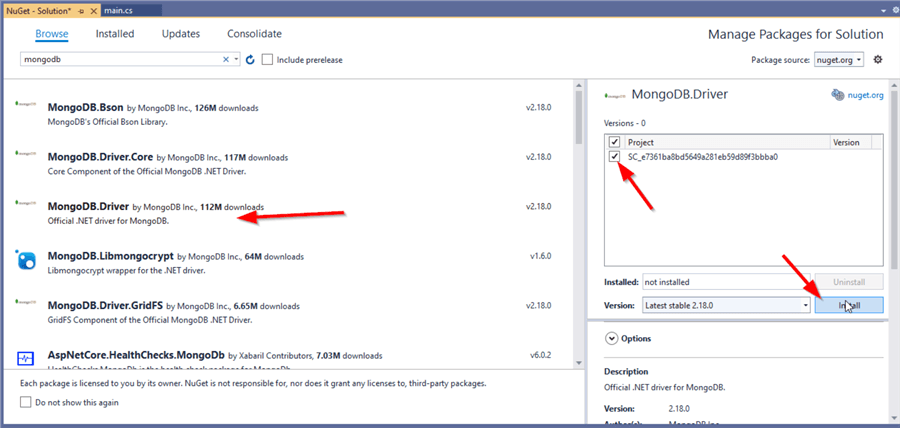The width and height of the screenshot is (900, 428).
Task: Switch to the Consolidate tab
Action: tap(254, 34)
